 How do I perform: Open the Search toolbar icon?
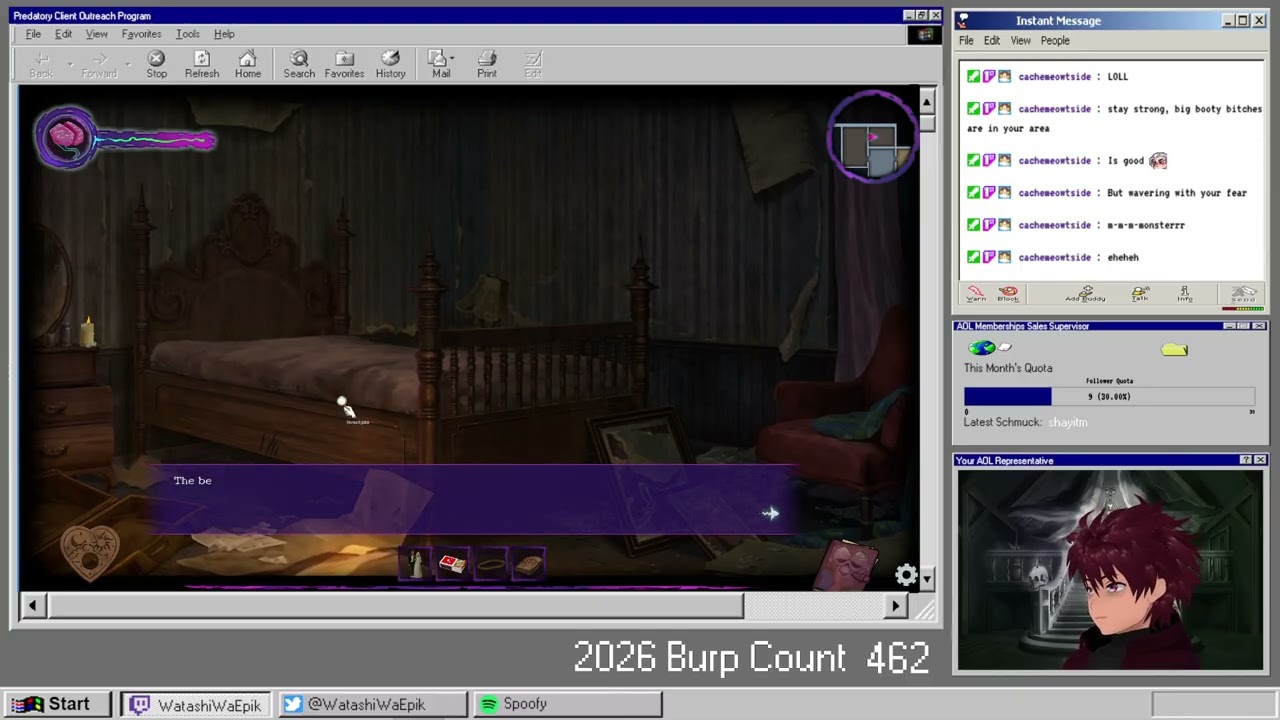coord(299,64)
